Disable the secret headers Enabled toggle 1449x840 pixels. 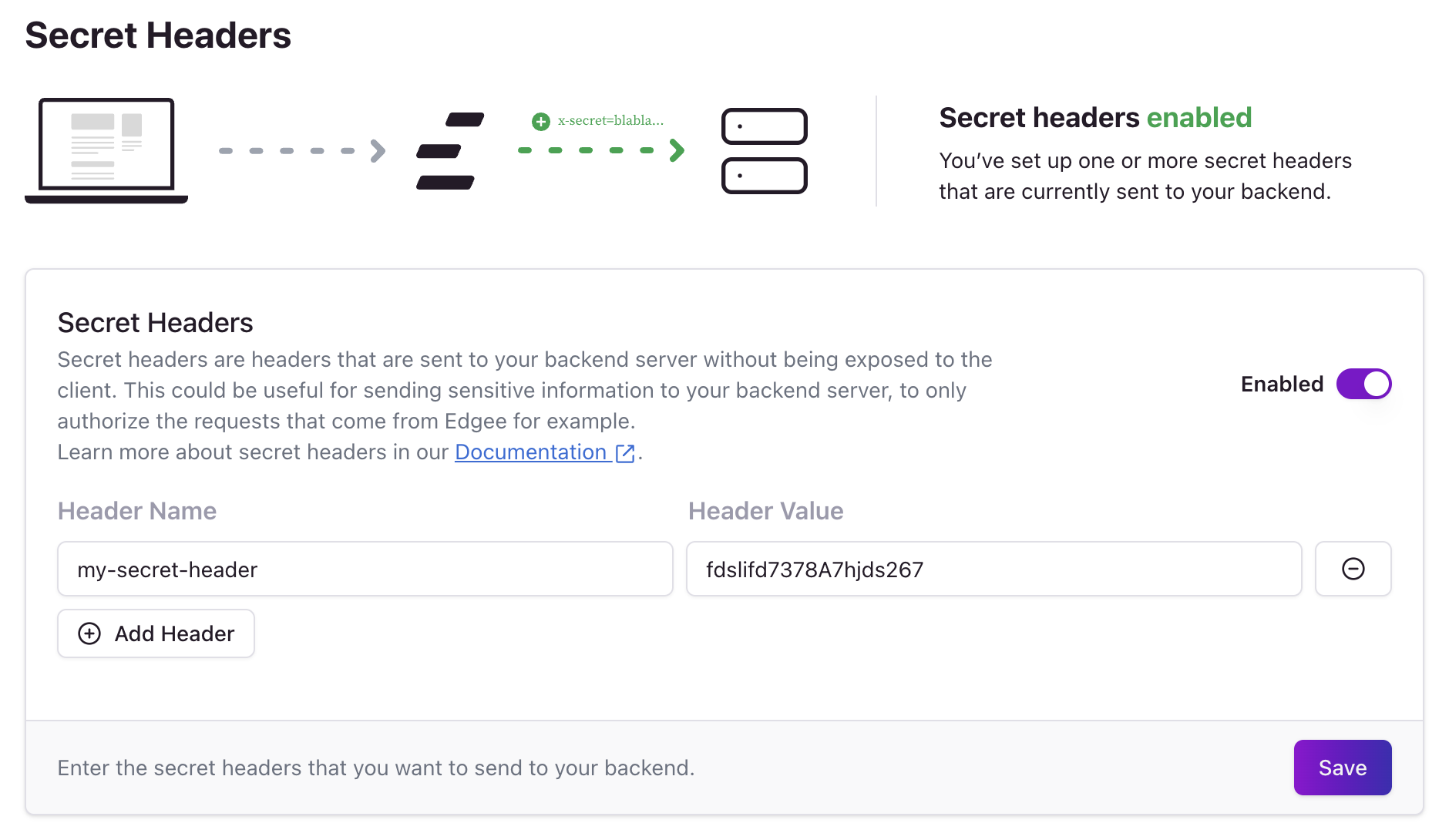[1365, 384]
